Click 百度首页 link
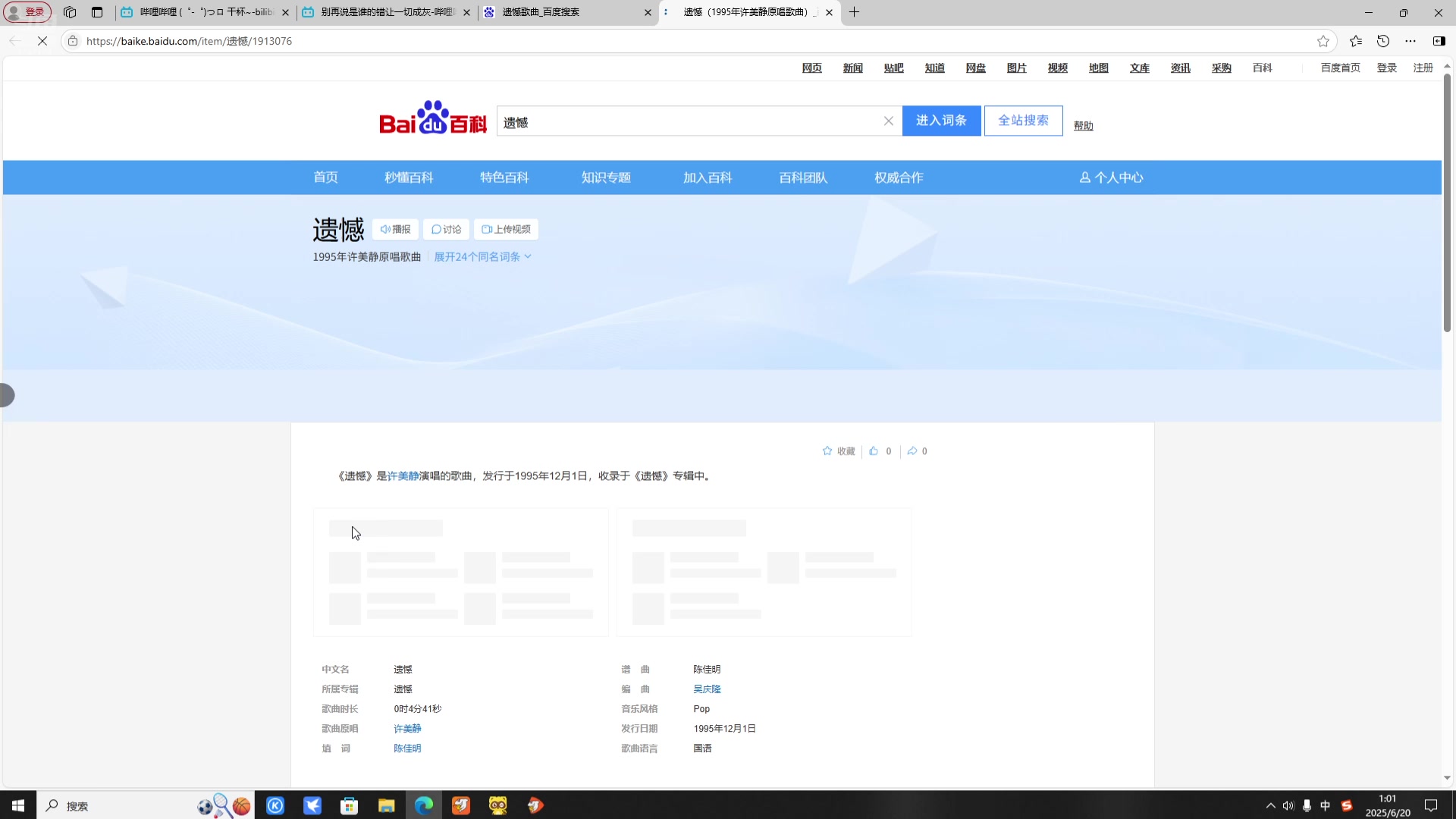The width and height of the screenshot is (1456, 819). [1341, 68]
